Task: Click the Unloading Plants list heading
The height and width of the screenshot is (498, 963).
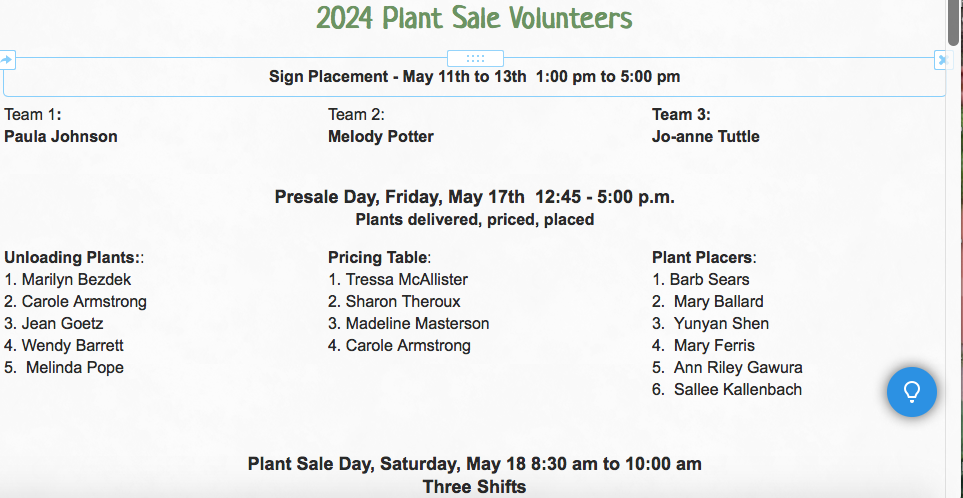Action: click(74, 257)
